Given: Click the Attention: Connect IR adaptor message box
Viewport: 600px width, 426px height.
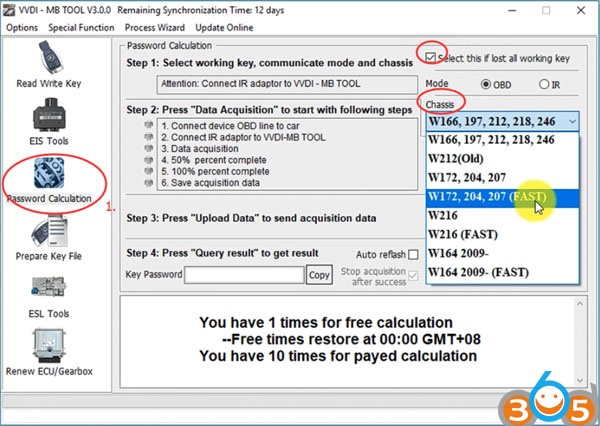Looking at the screenshot, I should click(x=287, y=84).
